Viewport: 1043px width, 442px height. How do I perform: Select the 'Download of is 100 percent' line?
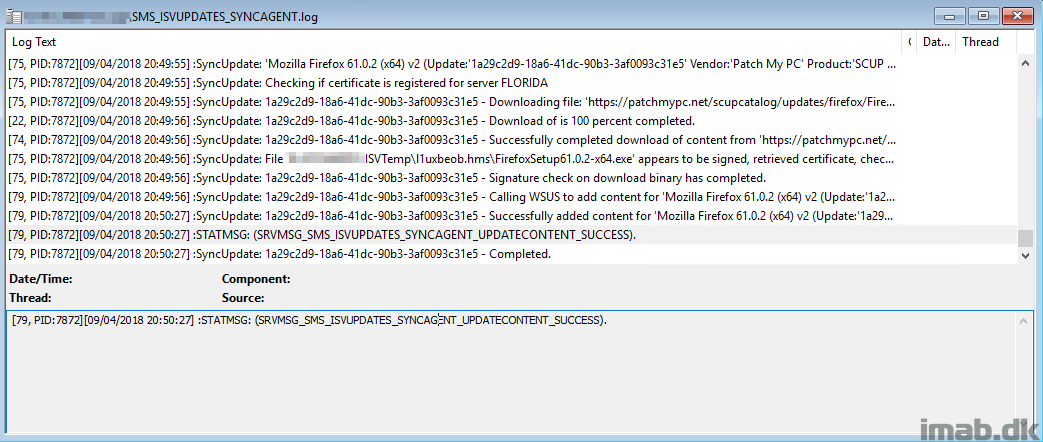[512, 121]
